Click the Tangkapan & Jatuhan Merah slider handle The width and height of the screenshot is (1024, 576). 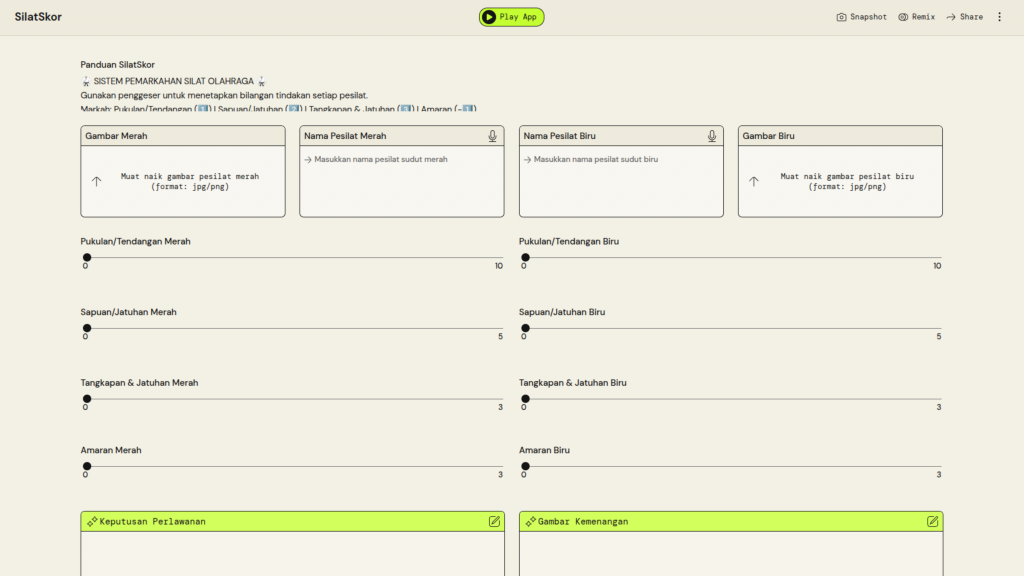pos(87,399)
